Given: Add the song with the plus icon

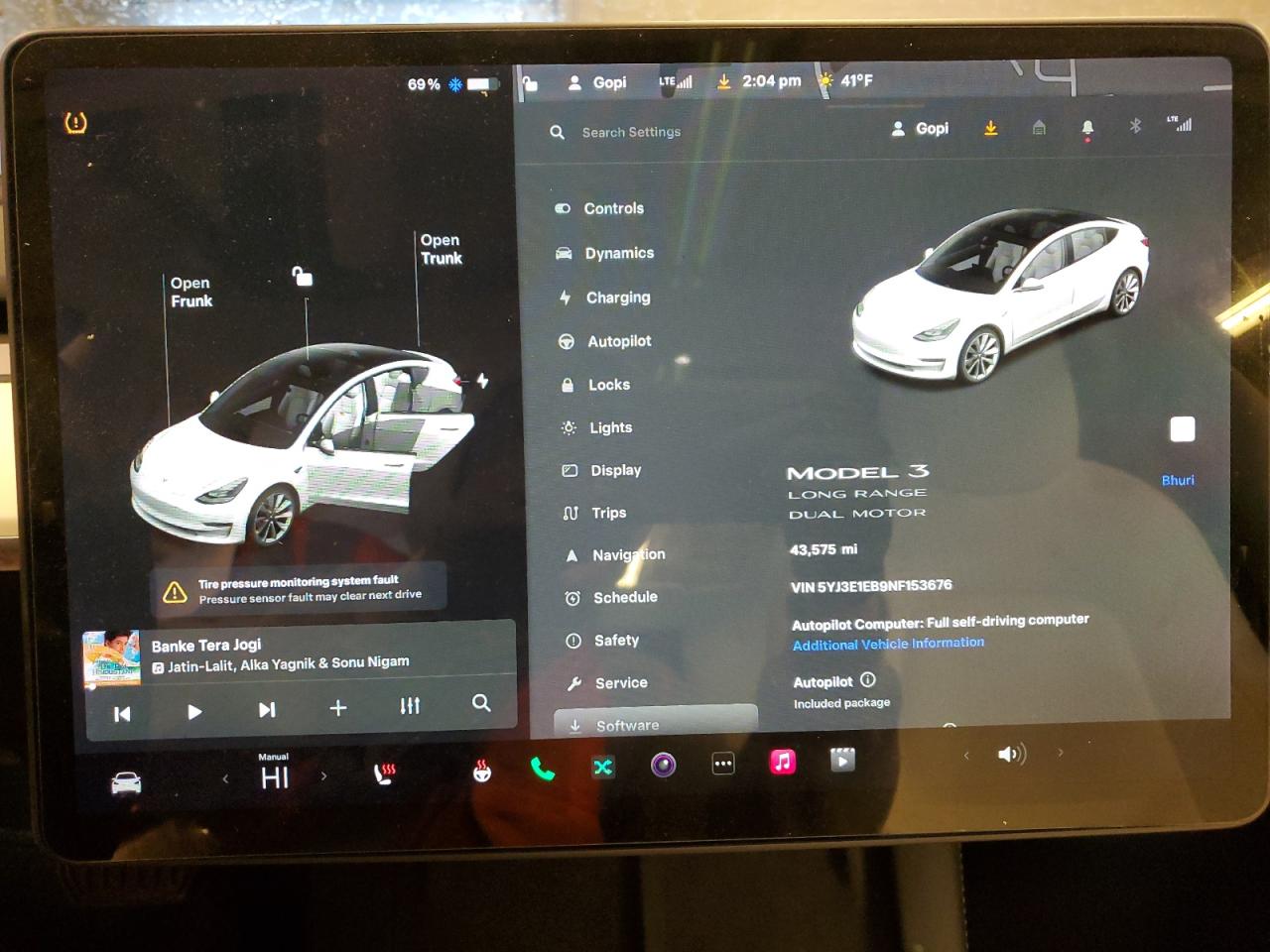Looking at the screenshot, I should point(338,707).
